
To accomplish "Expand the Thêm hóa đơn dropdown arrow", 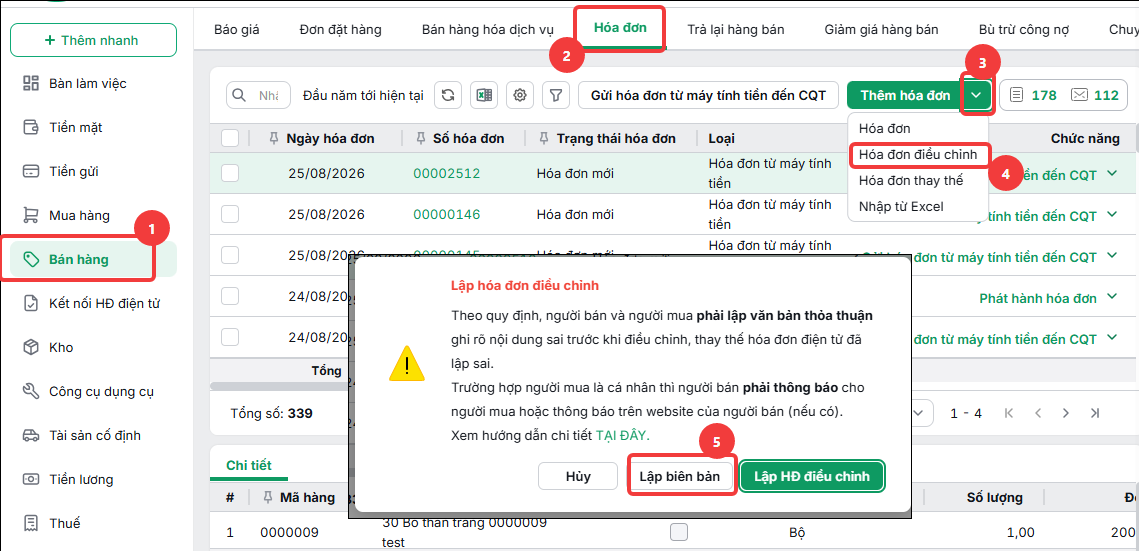I will (978, 95).
